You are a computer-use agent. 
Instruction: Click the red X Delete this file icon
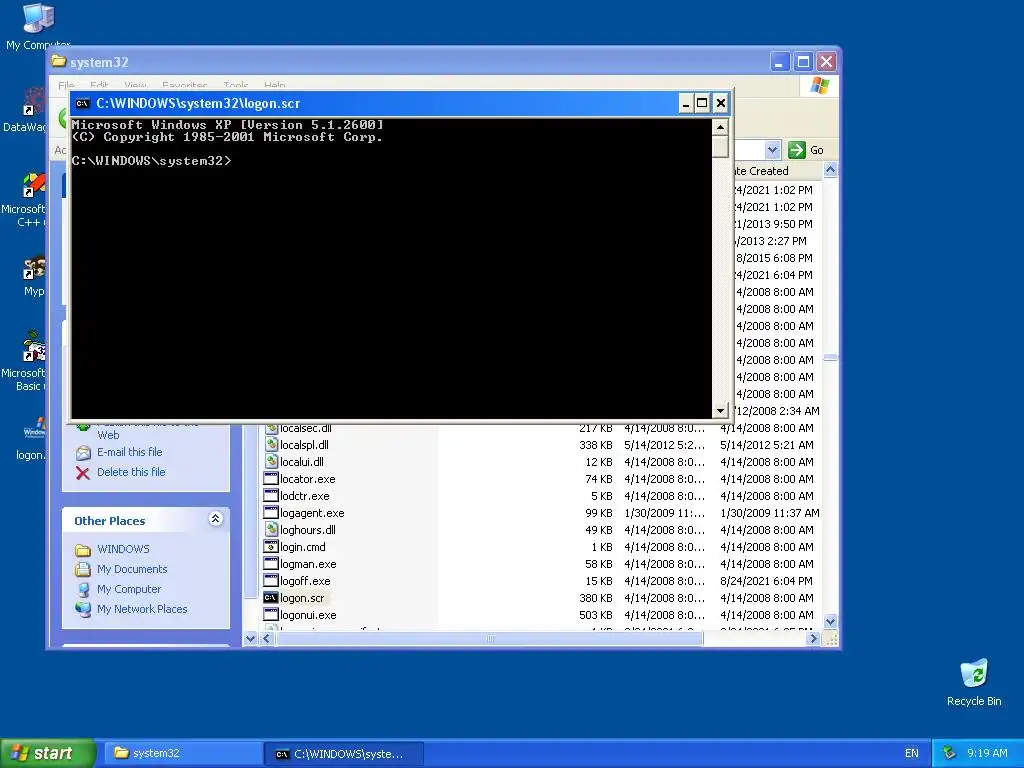(x=83, y=473)
